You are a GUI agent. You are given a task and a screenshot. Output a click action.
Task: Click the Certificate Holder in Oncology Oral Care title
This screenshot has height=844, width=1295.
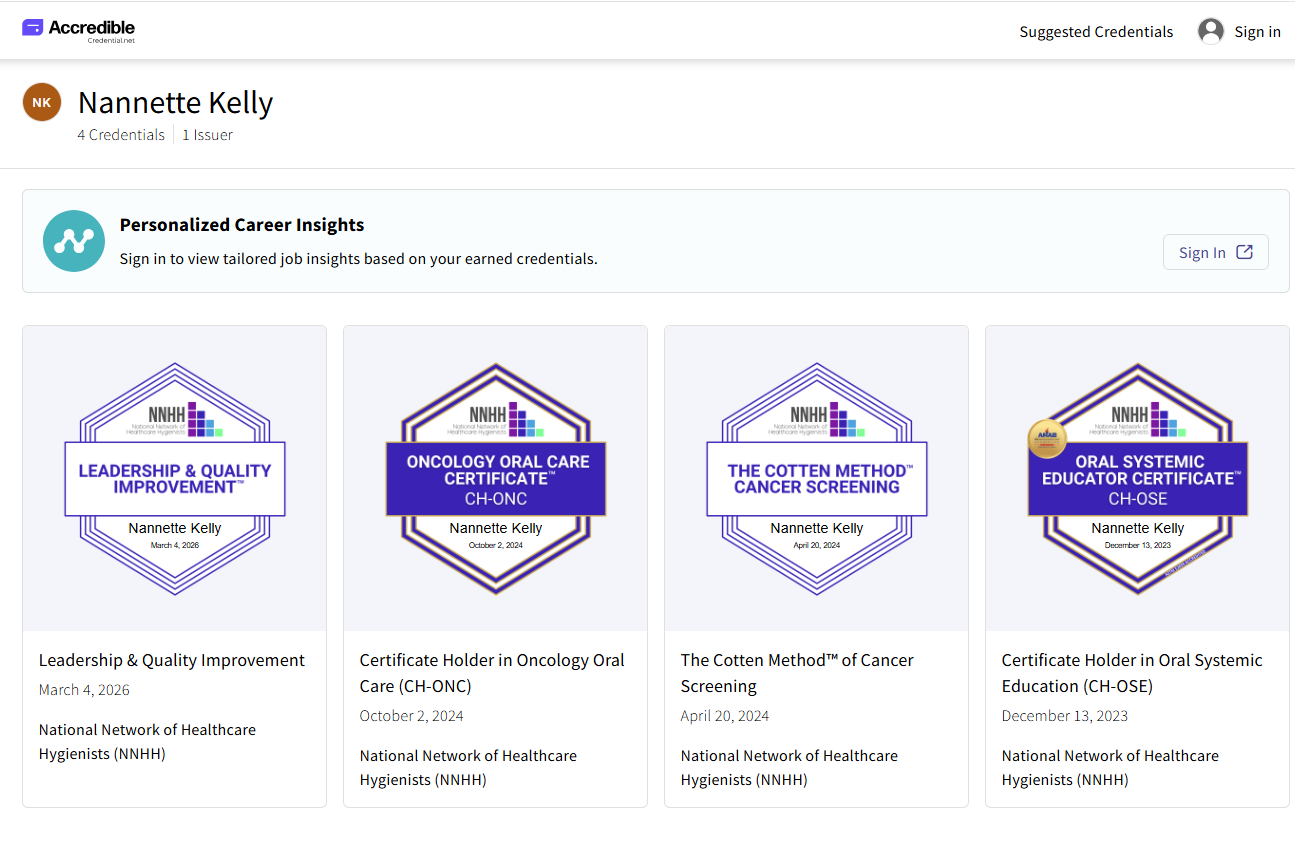(492, 673)
